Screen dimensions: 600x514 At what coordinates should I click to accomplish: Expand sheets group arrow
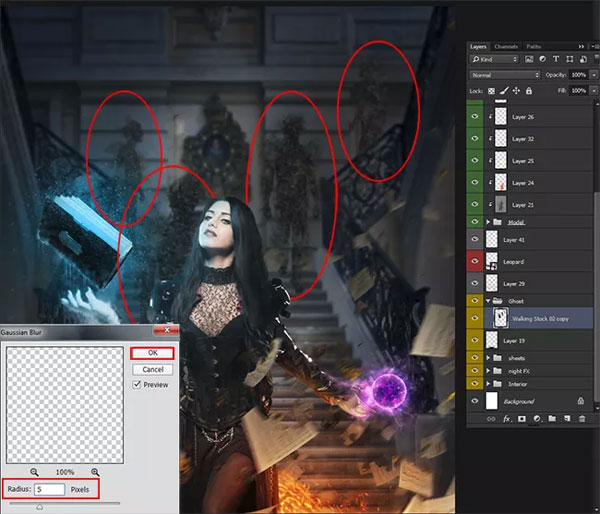click(x=488, y=358)
